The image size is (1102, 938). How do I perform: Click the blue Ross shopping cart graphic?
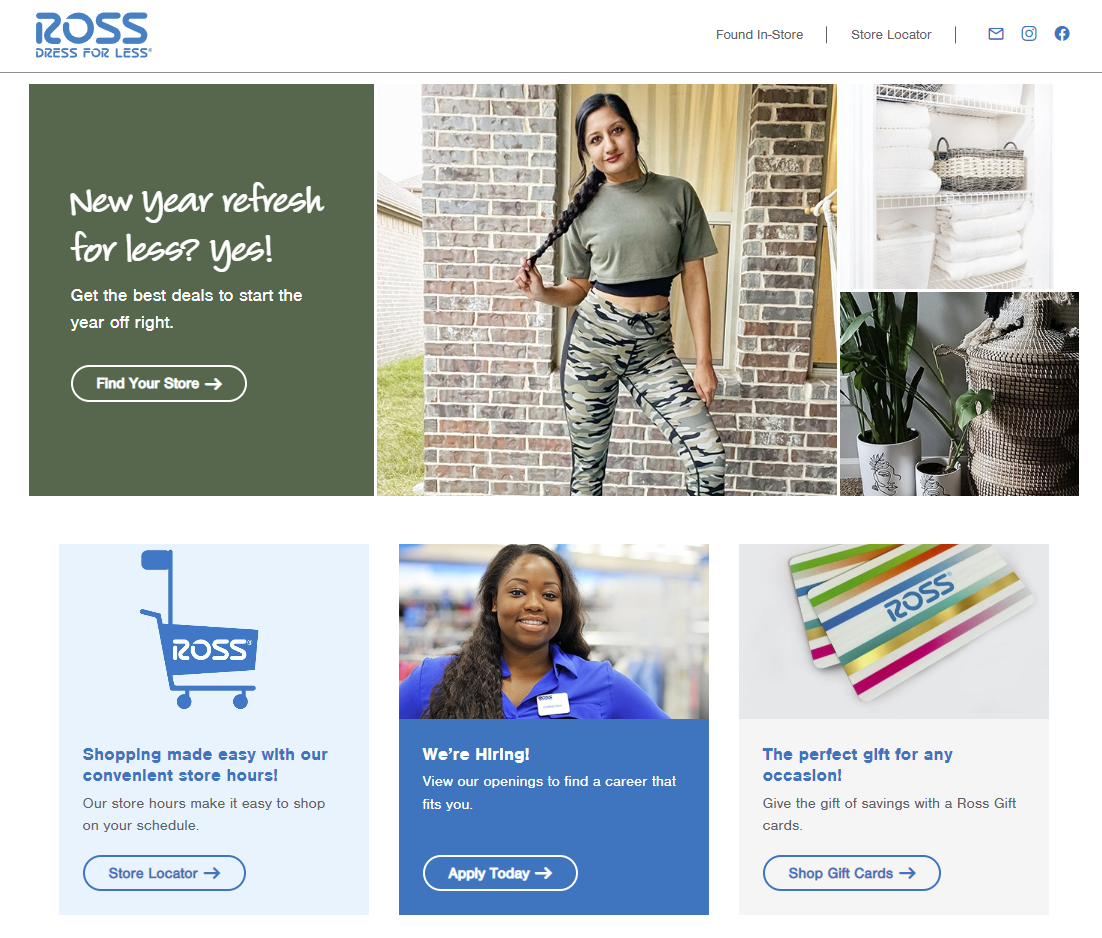click(199, 629)
